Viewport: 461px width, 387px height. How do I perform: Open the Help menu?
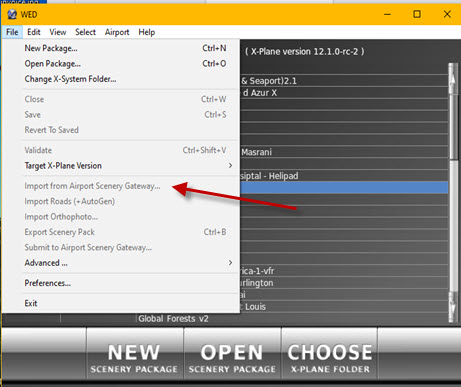coord(147,32)
